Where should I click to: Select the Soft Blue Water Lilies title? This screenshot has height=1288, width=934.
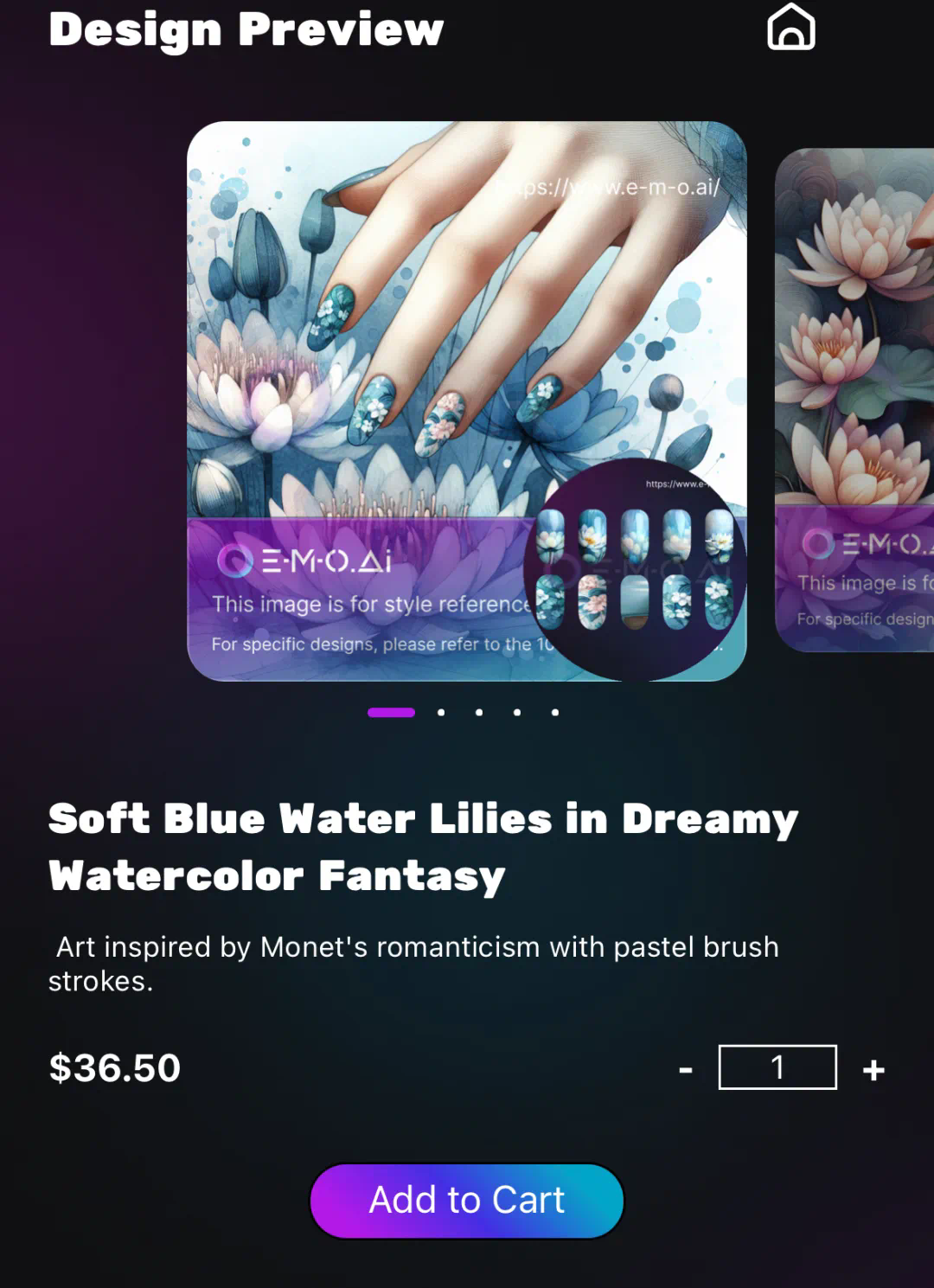424,847
